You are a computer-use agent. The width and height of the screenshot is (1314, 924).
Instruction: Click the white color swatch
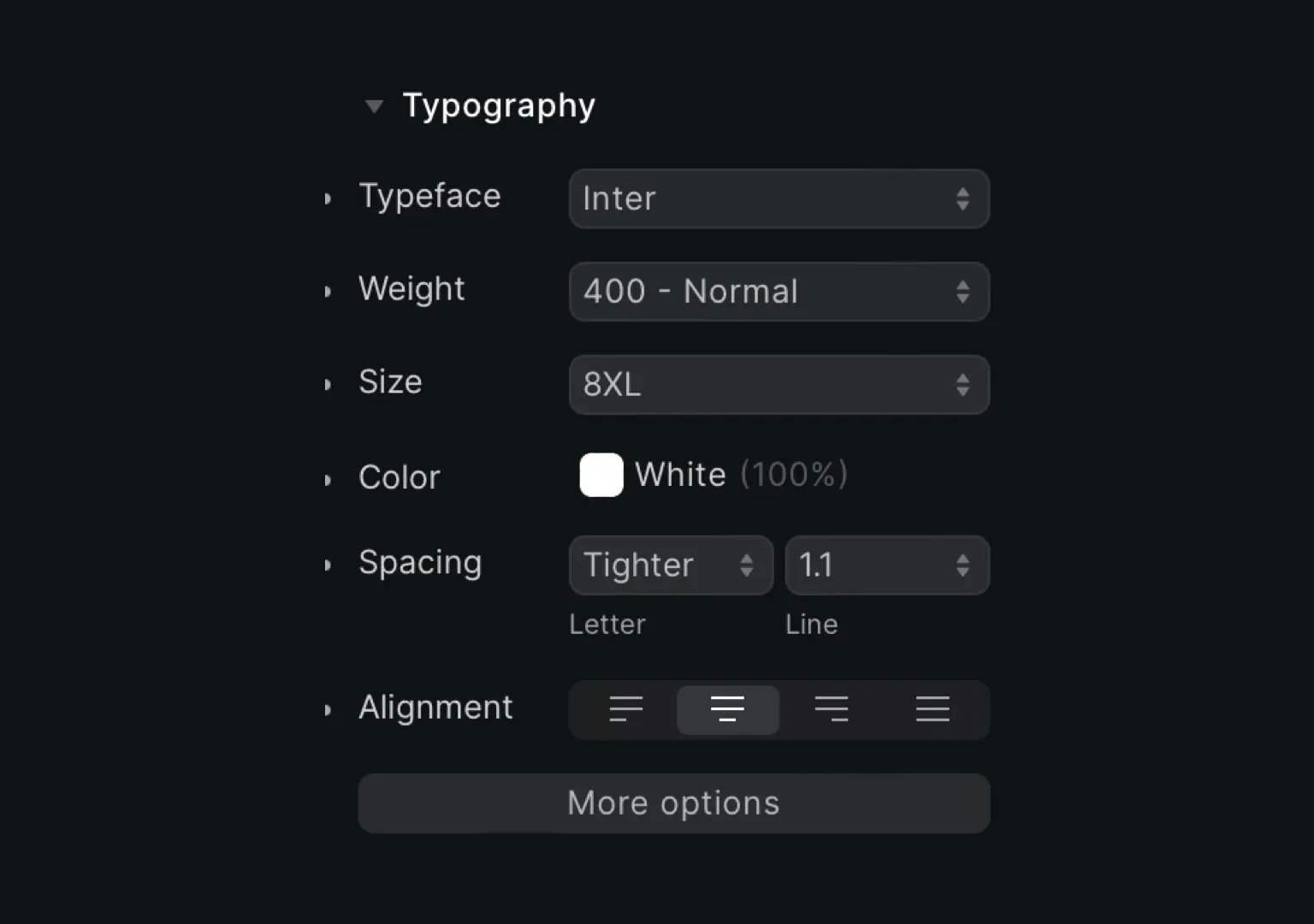[601, 475]
